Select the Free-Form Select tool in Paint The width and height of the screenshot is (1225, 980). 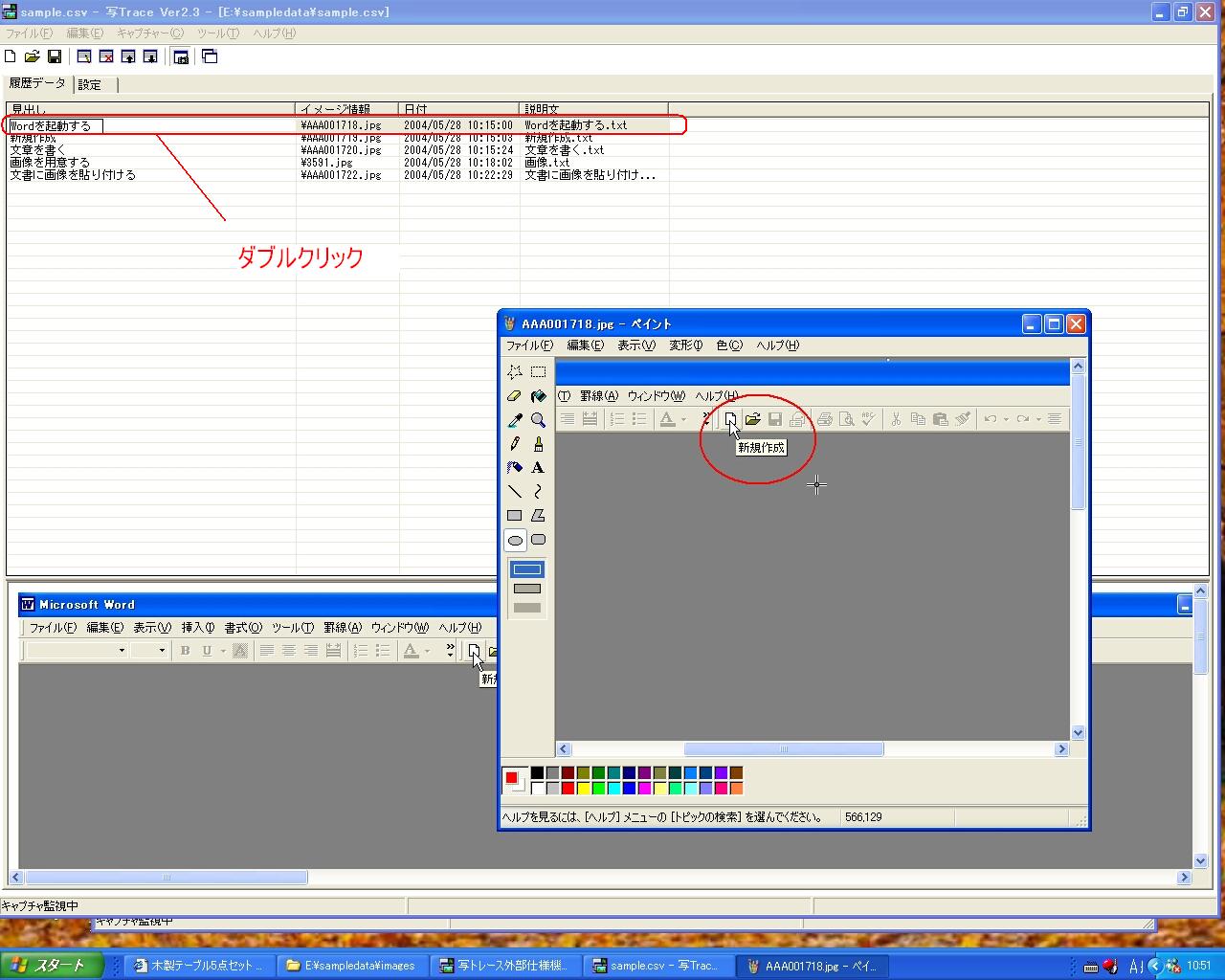point(515,371)
